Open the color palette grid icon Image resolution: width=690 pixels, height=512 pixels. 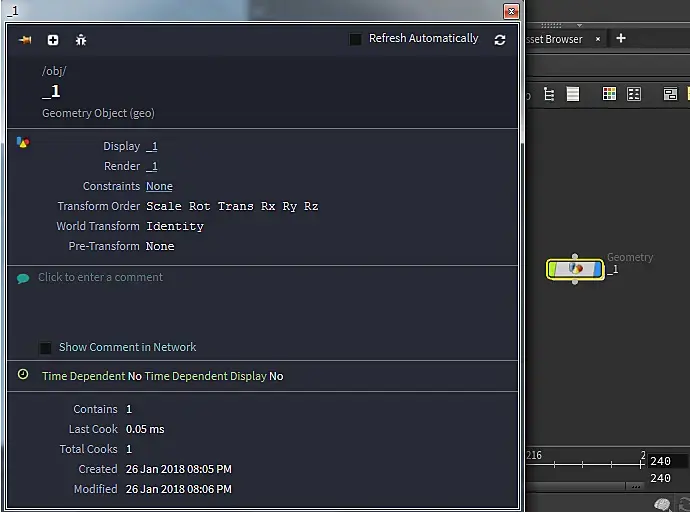pos(609,94)
